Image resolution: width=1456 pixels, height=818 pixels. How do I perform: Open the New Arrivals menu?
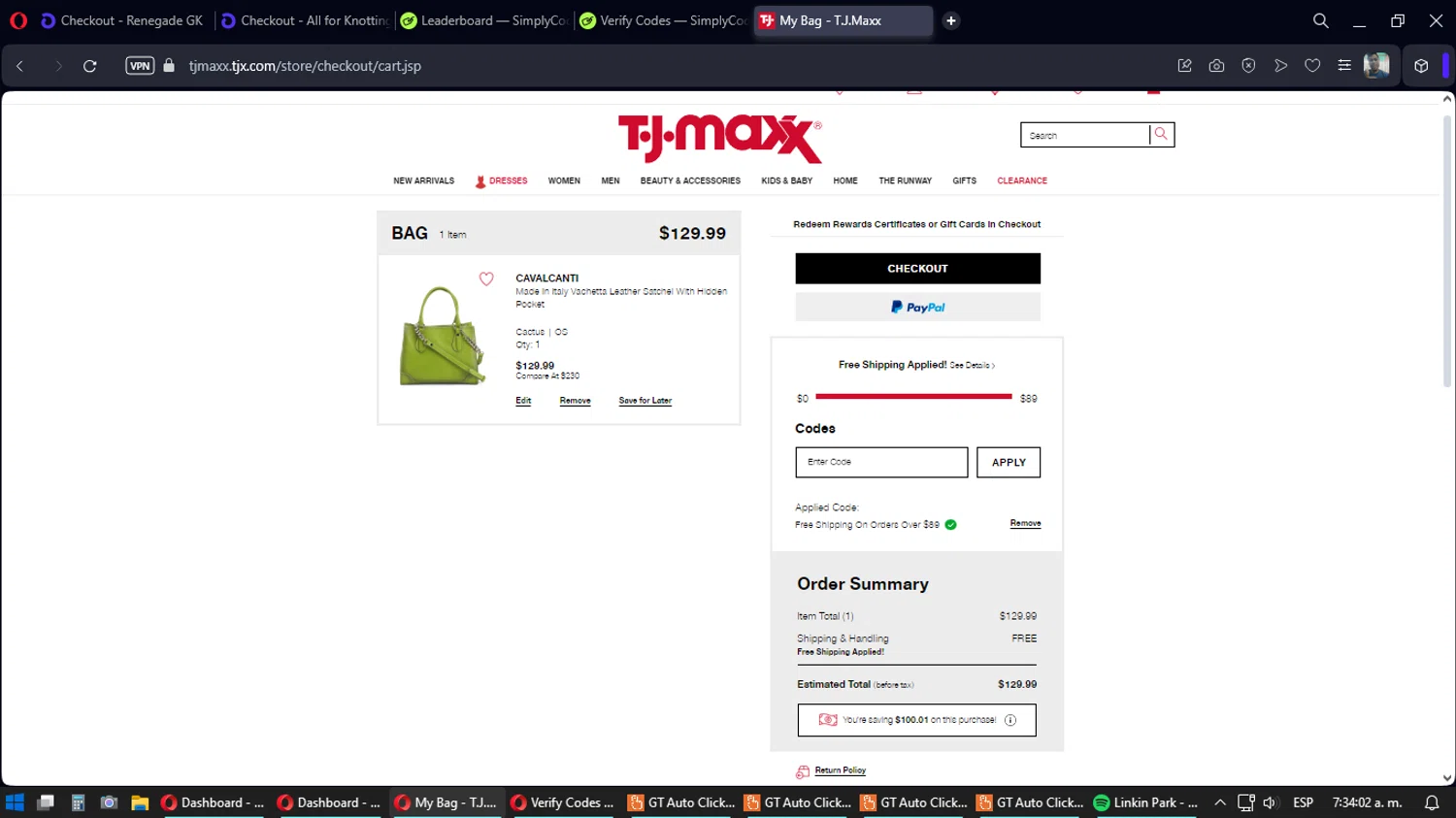pyautogui.click(x=423, y=180)
